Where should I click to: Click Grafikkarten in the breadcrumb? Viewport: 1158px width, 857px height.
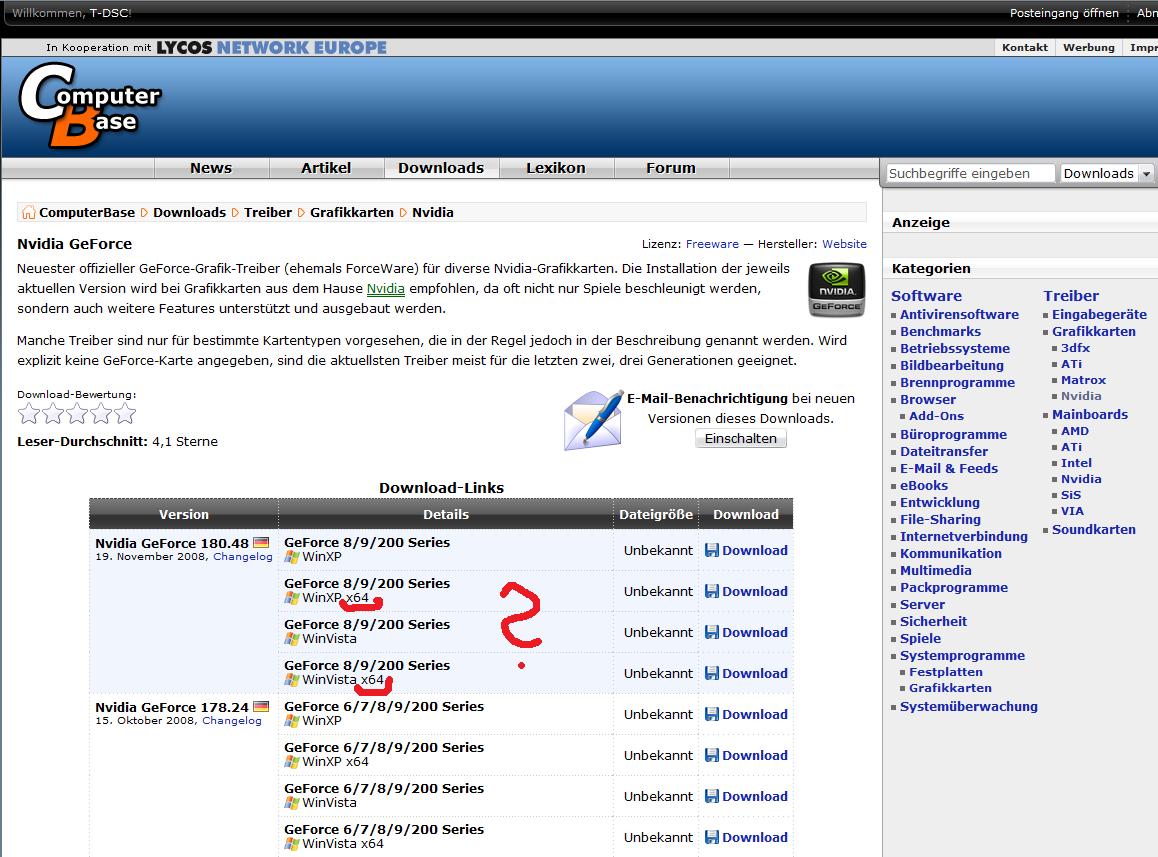point(352,213)
